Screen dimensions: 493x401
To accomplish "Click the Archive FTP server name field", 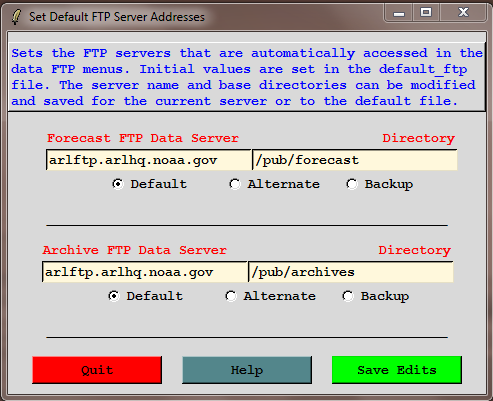I will [144, 272].
